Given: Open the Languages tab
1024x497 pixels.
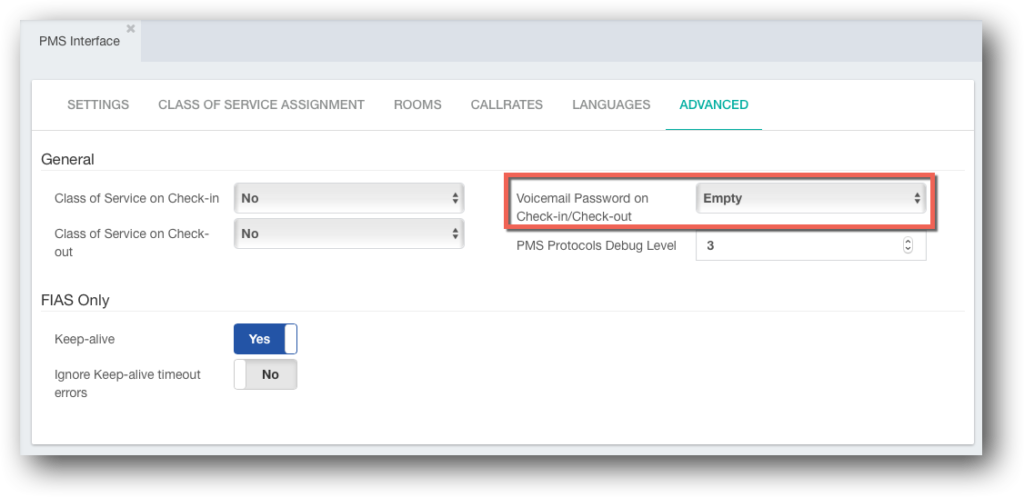Looking at the screenshot, I should (x=611, y=104).
